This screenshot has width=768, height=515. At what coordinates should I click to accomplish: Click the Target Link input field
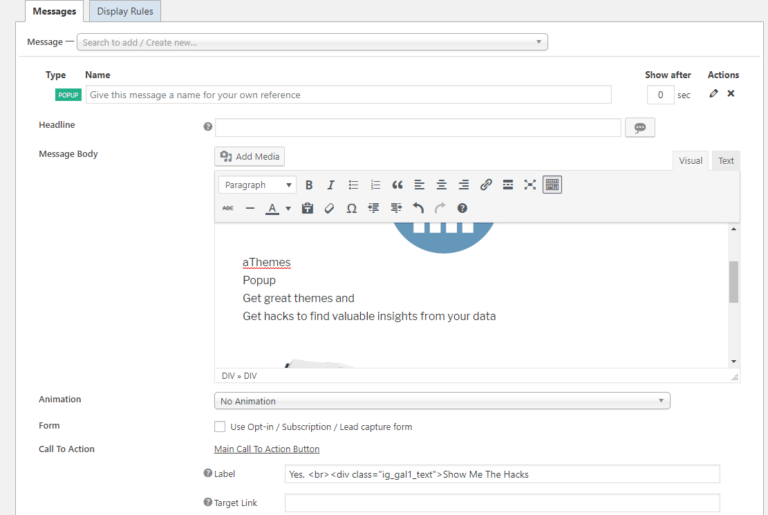click(x=502, y=503)
